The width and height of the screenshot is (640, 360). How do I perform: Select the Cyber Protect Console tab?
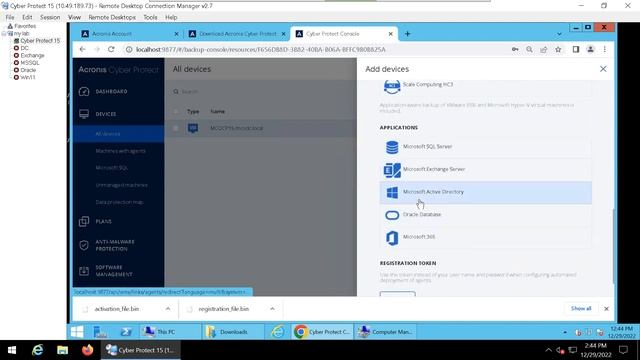344,34
